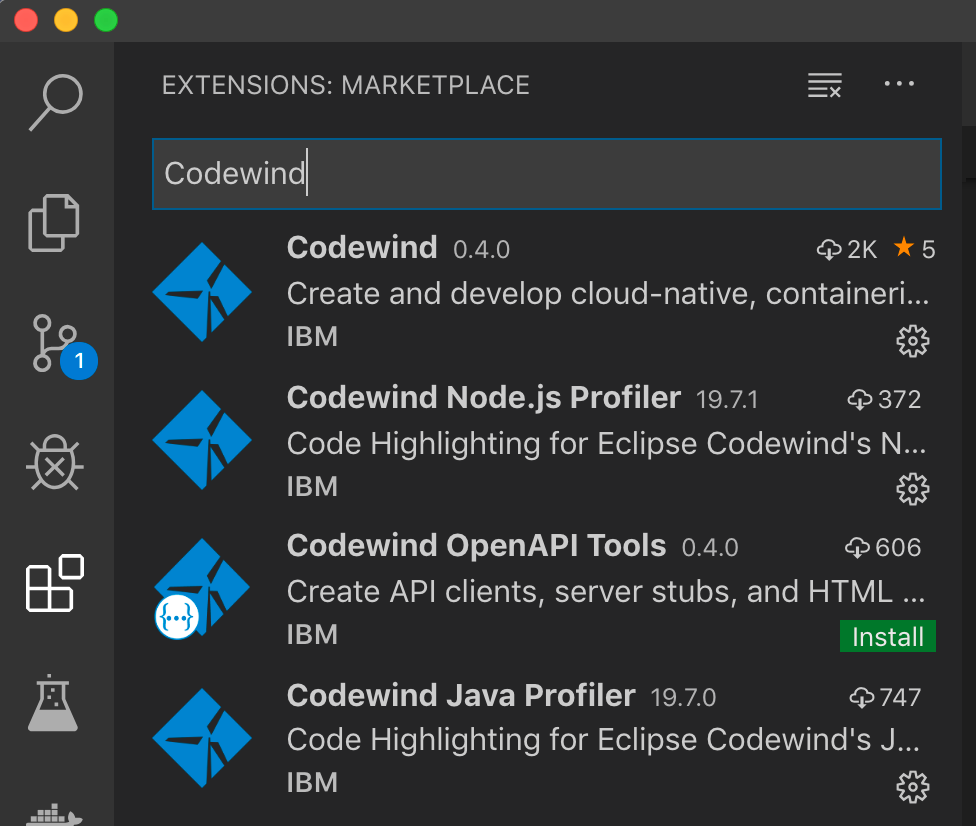Viewport: 976px width, 826px height.
Task: Select the Codewind extension logo thumbnail
Action: coord(202,292)
